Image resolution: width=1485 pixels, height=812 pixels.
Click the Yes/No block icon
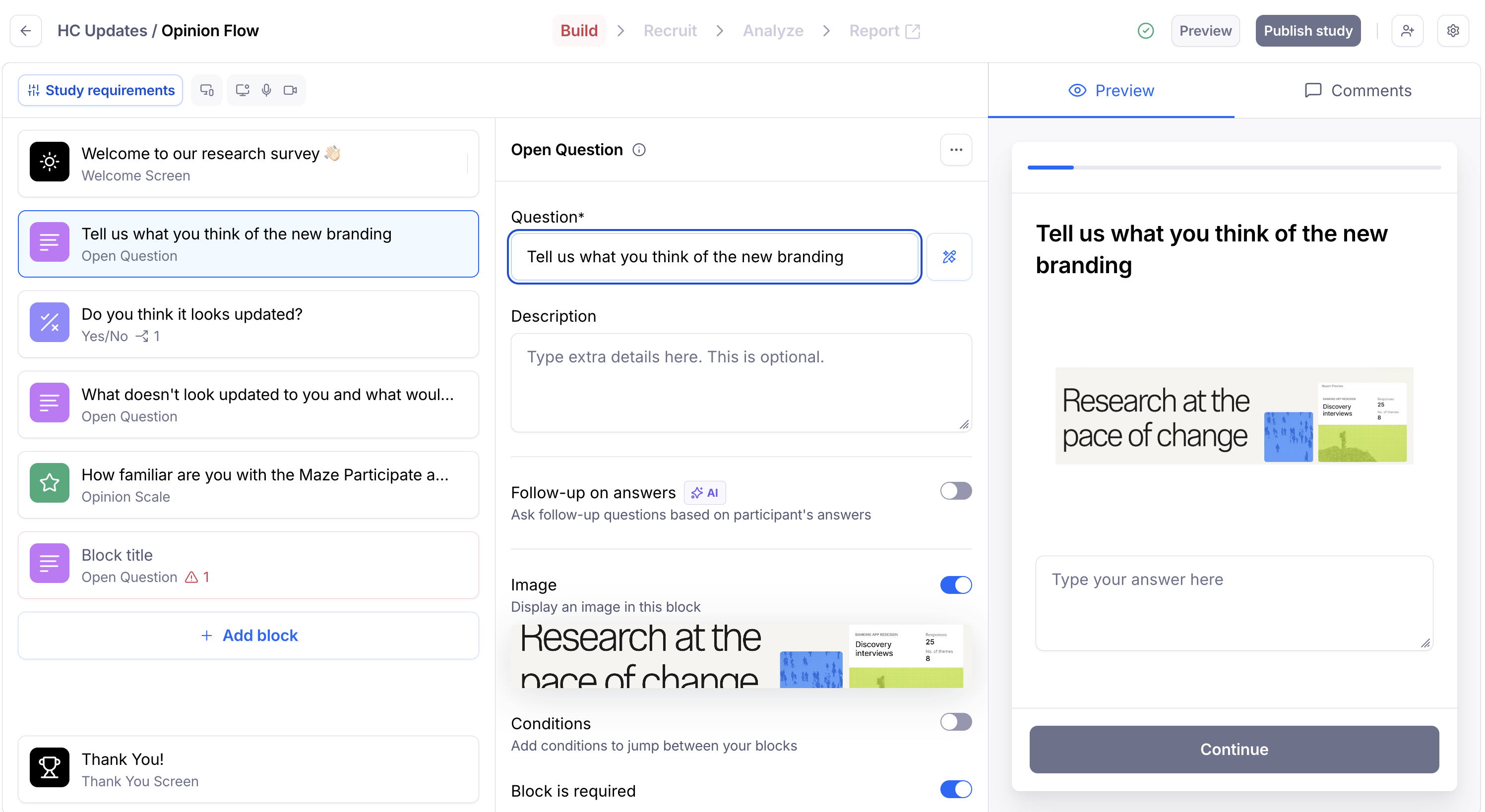pyautogui.click(x=50, y=322)
